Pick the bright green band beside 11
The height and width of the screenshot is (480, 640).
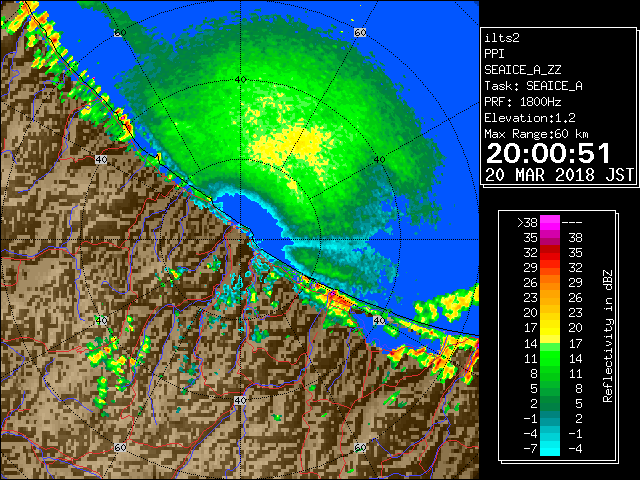pyautogui.click(x=550, y=358)
